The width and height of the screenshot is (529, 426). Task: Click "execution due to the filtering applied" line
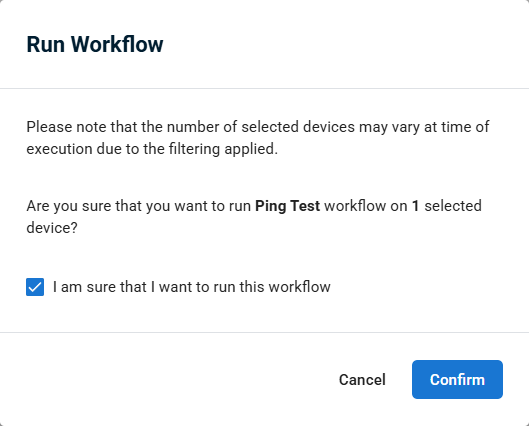[152, 149]
